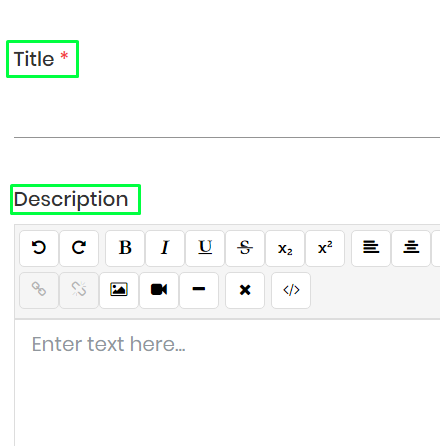Apply subscript formatting
The height and width of the screenshot is (446, 440).
click(x=285, y=248)
